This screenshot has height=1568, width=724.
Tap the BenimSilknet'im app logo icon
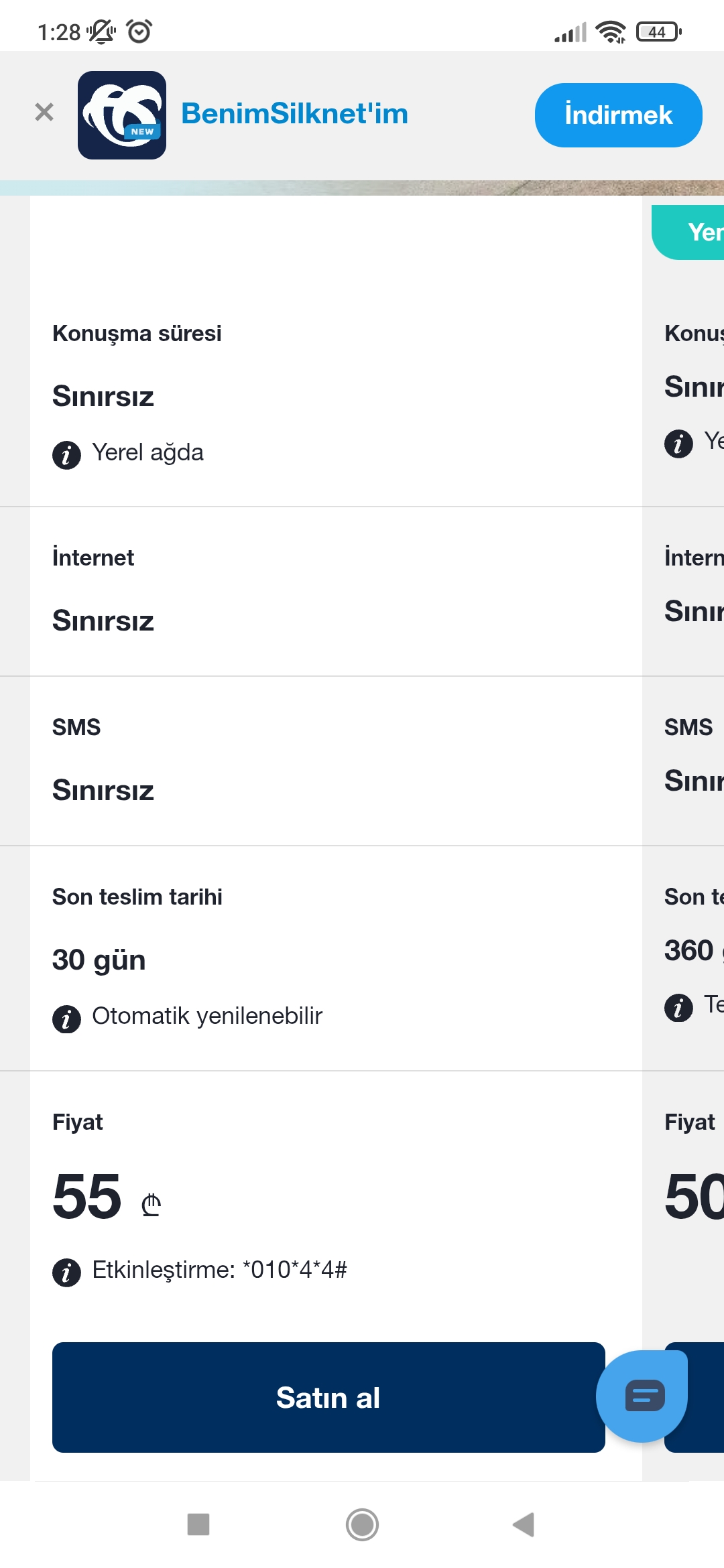click(x=122, y=115)
